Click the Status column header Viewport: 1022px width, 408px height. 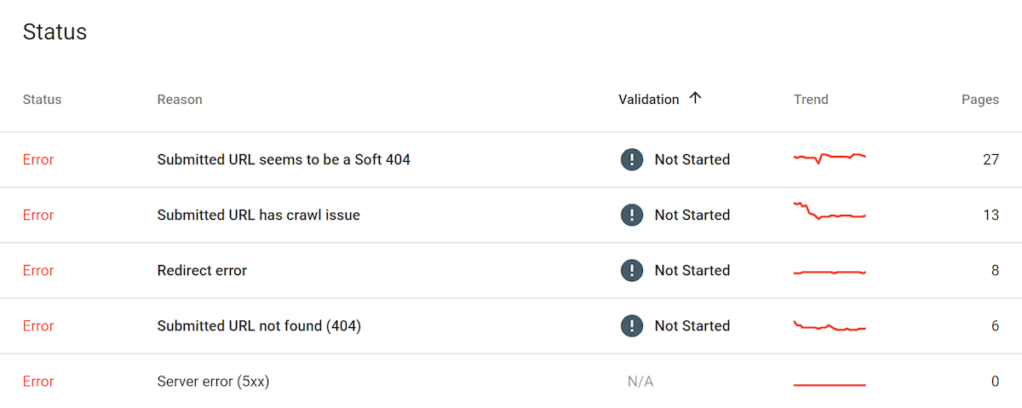pos(42,100)
